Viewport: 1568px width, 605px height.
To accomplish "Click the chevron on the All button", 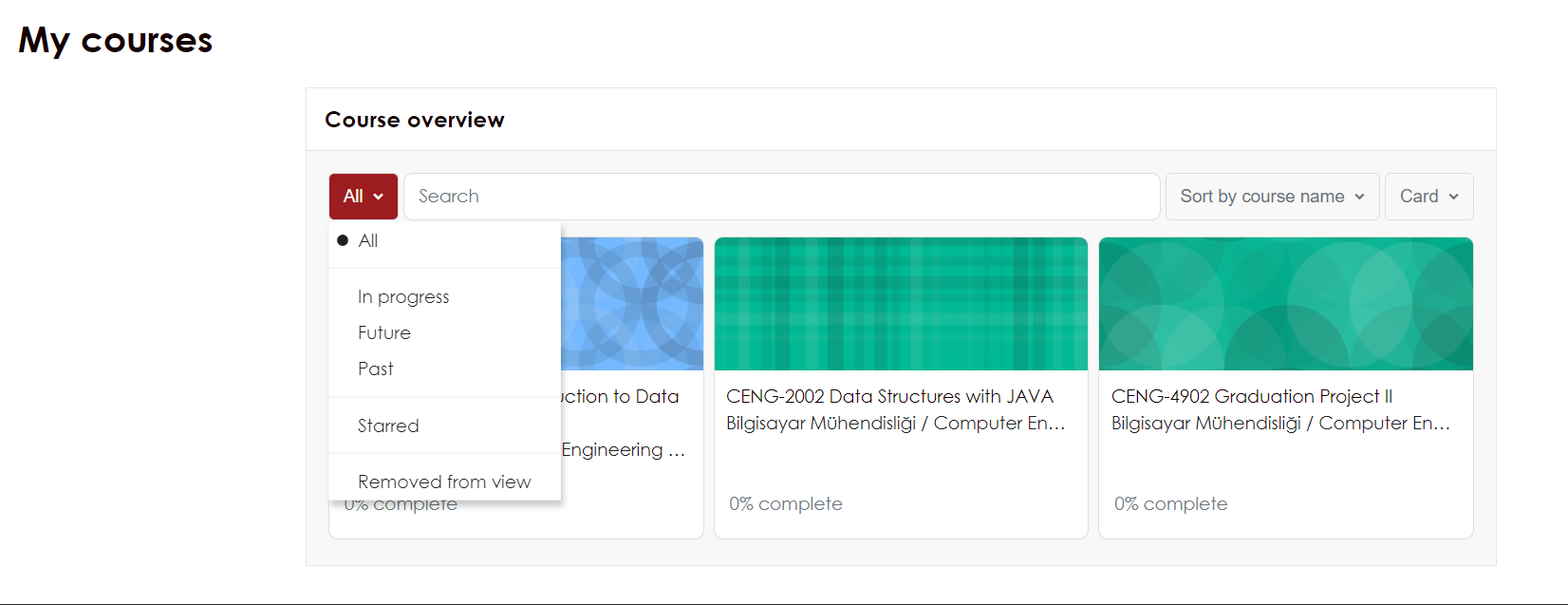I will [379, 197].
